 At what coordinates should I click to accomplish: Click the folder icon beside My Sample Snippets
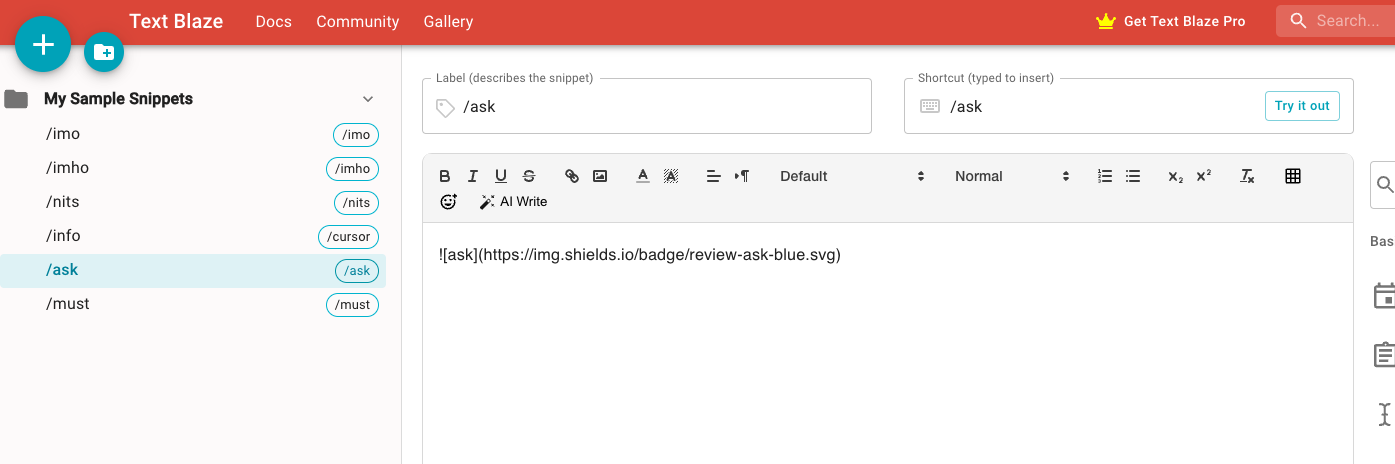15,99
